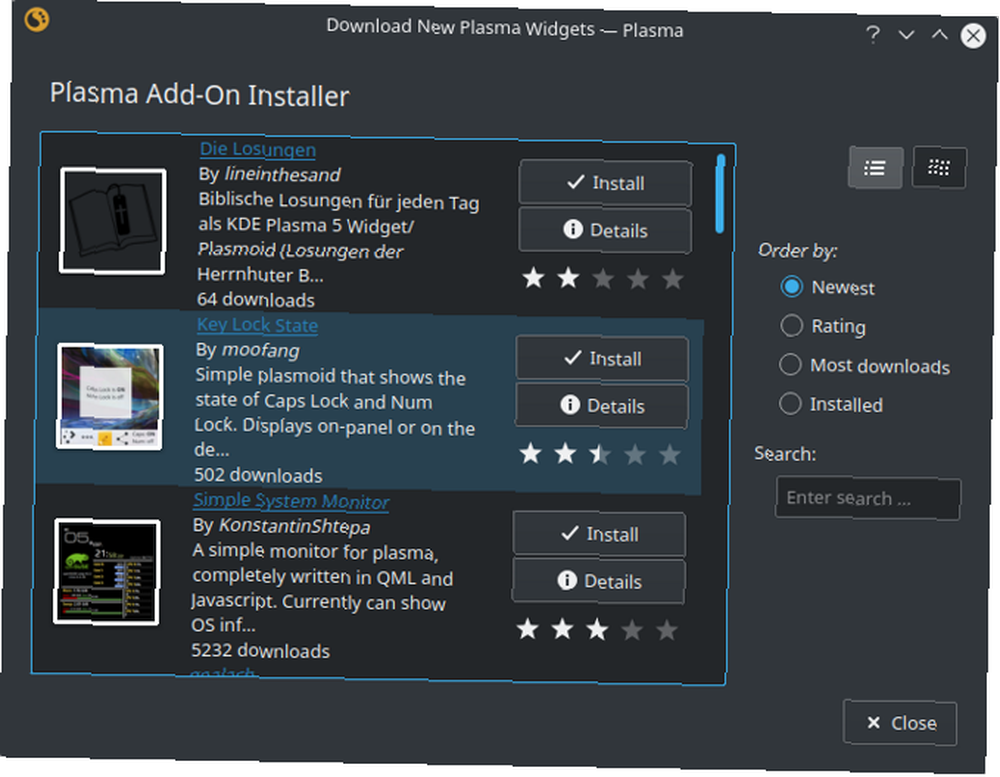Click the widget list scrollbar handle
Image resolution: width=1000 pixels, height=777 pixels.
(x=720, y=194)
